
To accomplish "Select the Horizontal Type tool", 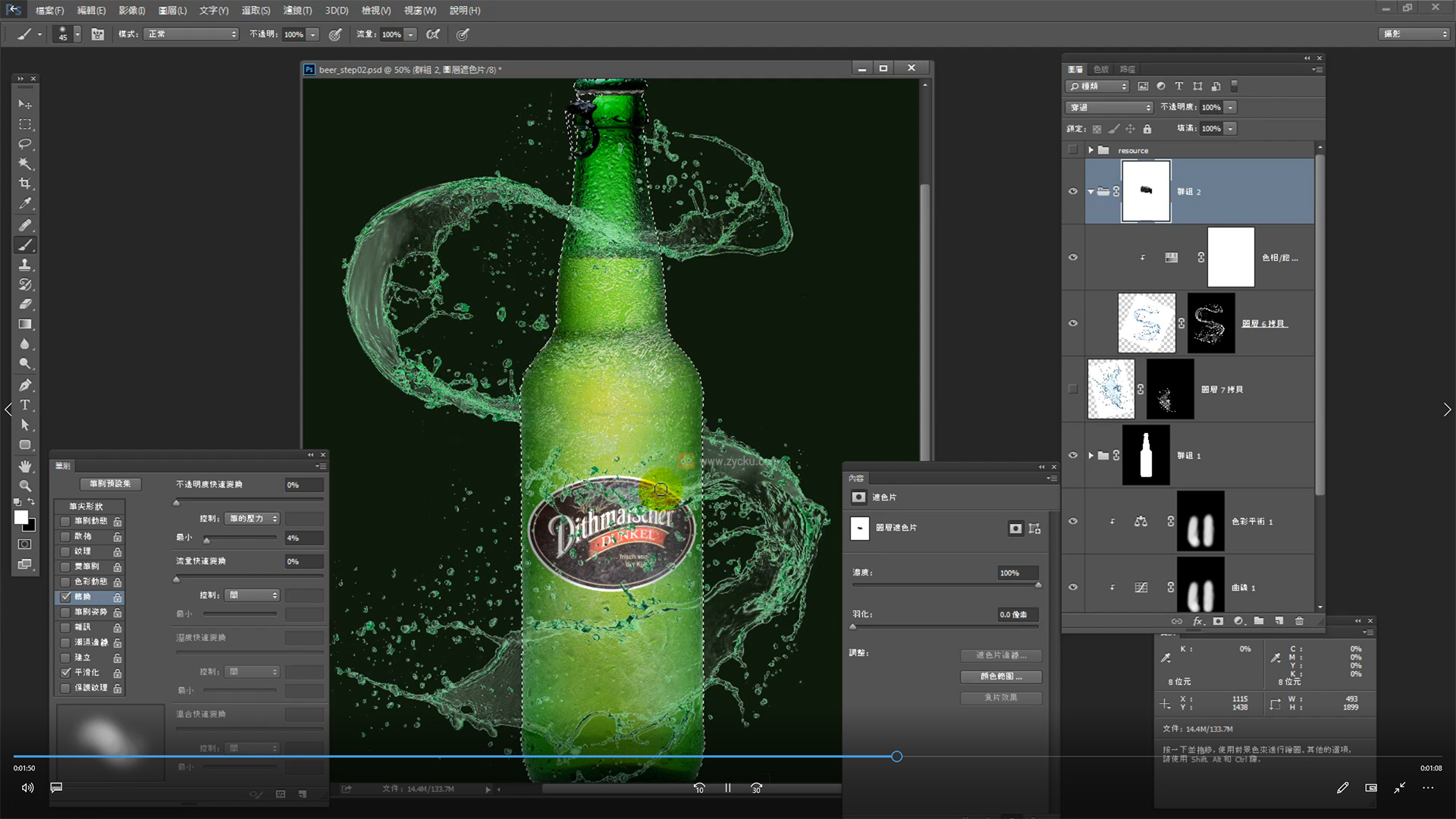I will (25, 405).
